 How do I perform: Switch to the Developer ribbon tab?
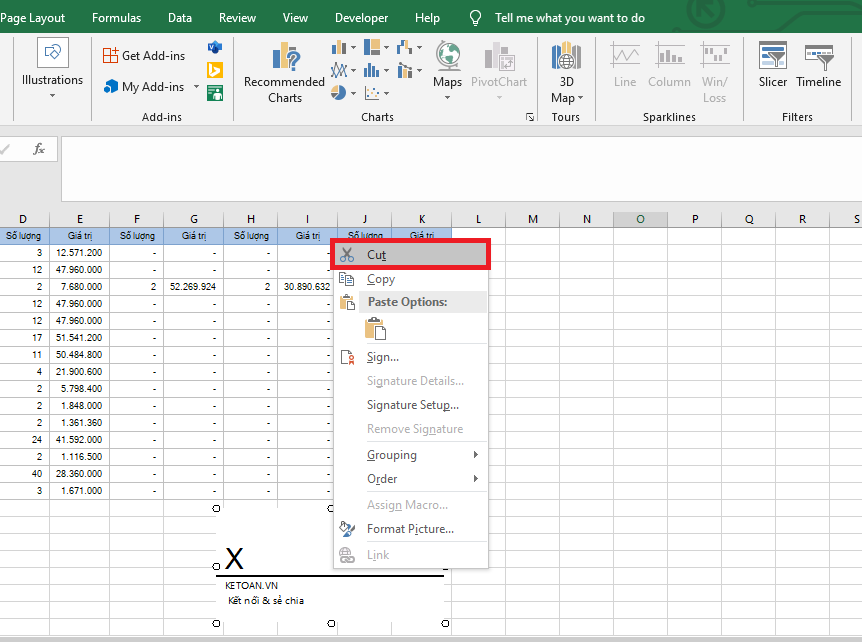pyautogui.click(x=361, y=17)
